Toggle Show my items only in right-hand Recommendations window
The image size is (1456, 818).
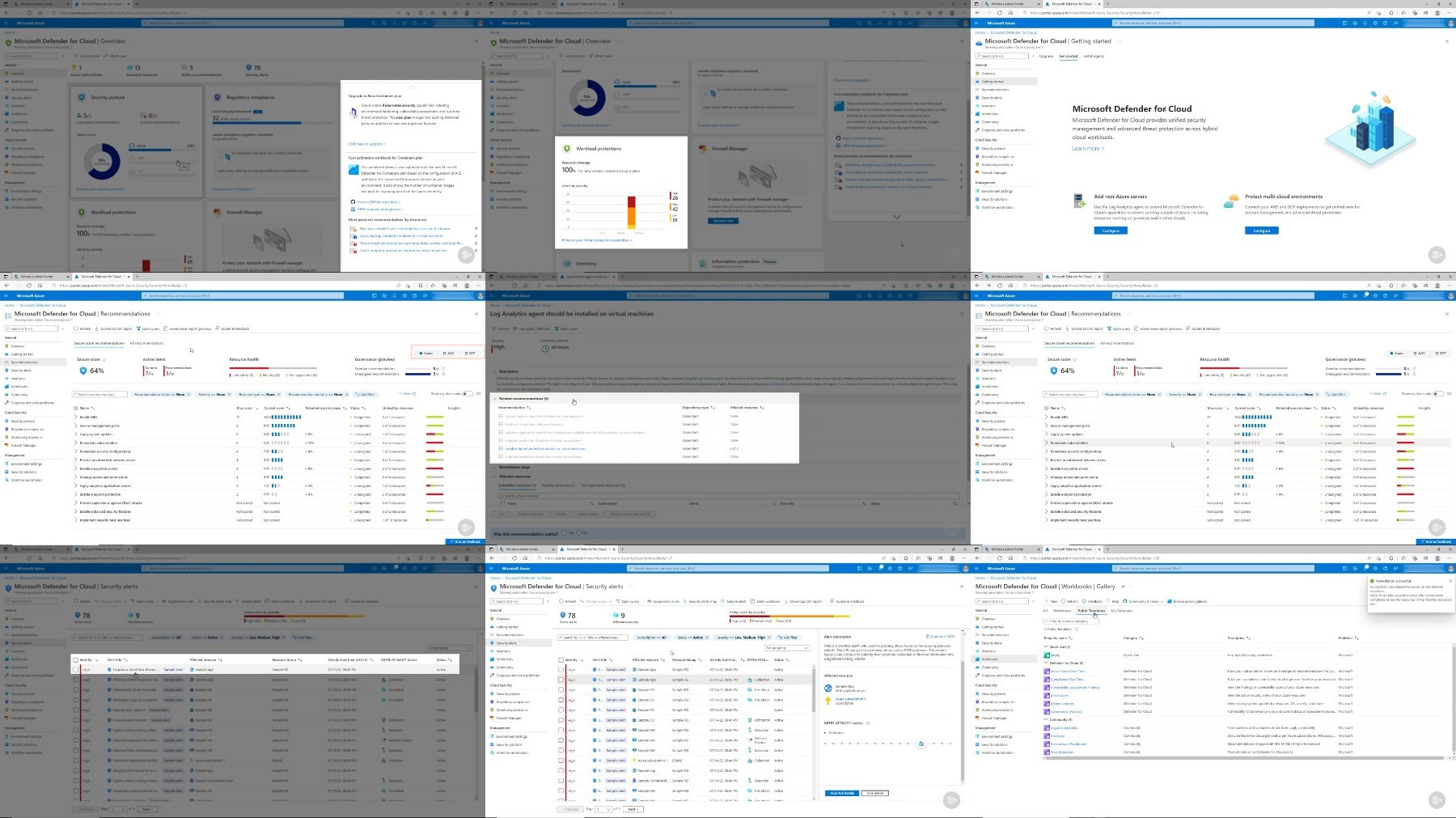click(x=1438, y=394)
